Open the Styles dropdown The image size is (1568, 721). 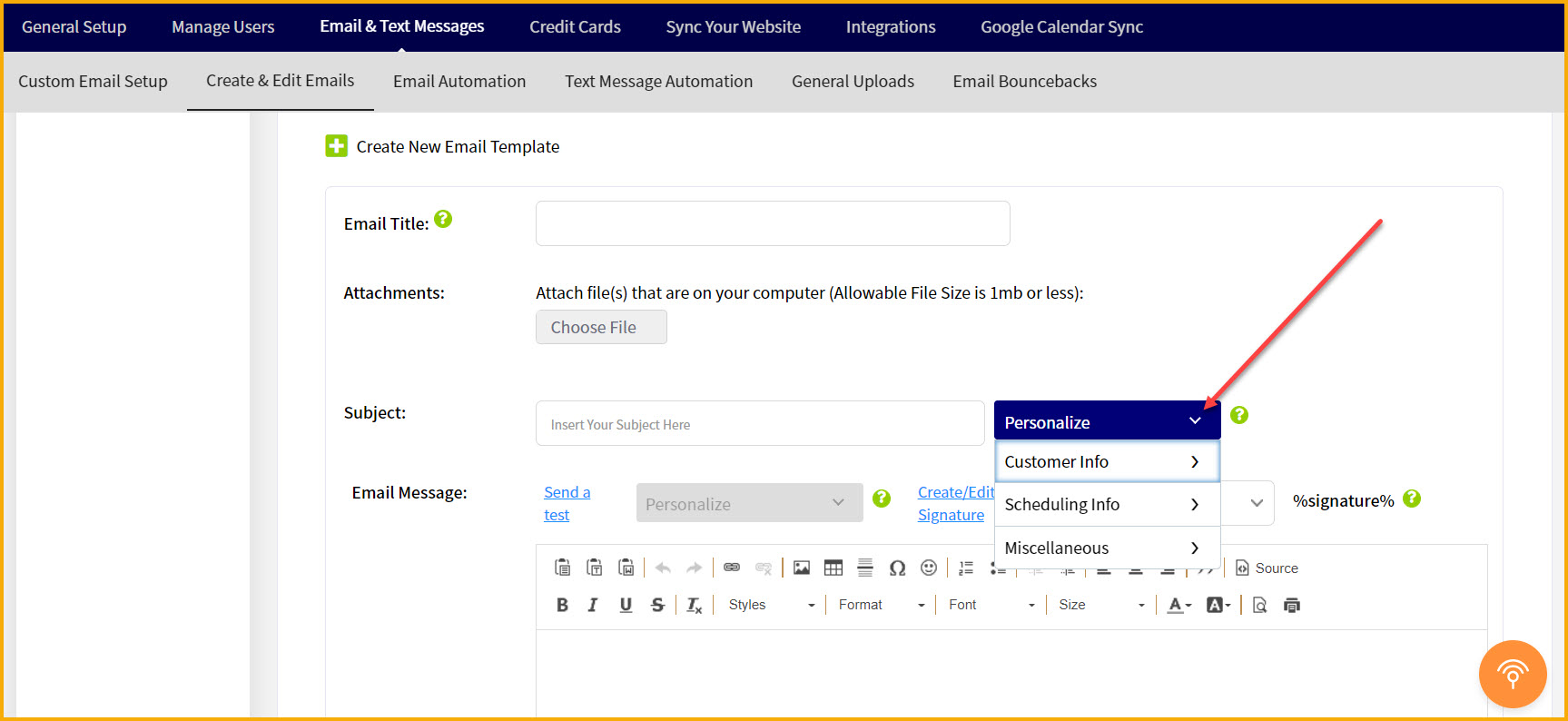(x=772, y=605)
